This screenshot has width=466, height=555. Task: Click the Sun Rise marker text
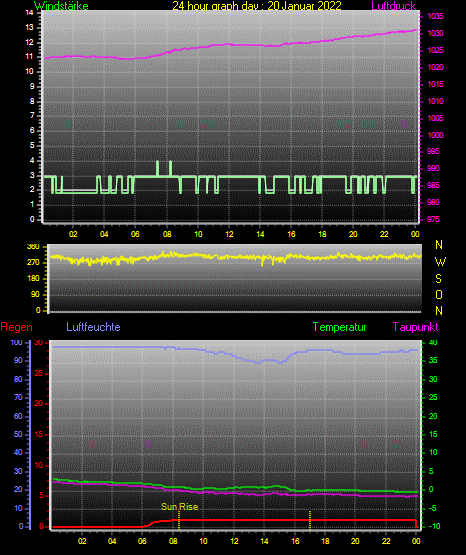coord(179,507)
